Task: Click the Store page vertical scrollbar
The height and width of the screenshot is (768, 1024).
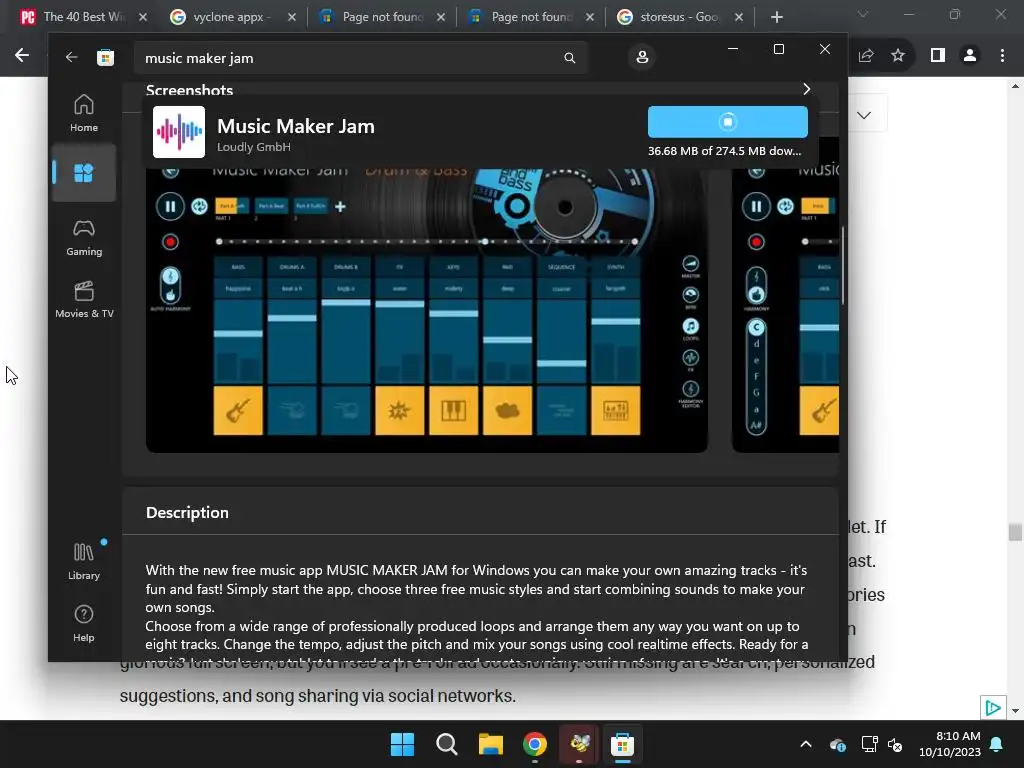Action: 842,266
